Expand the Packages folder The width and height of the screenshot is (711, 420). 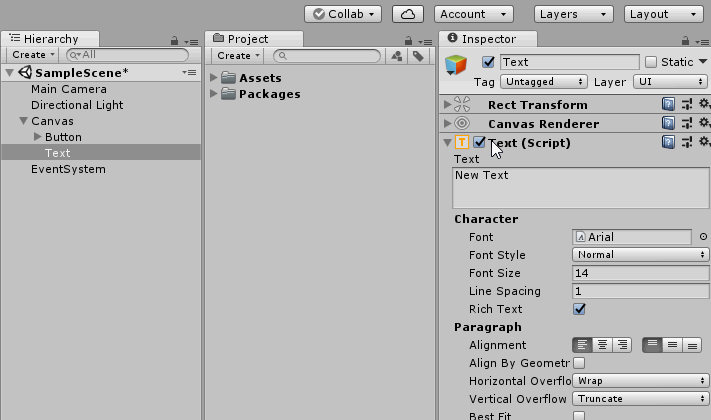click(x=214, y=93)
